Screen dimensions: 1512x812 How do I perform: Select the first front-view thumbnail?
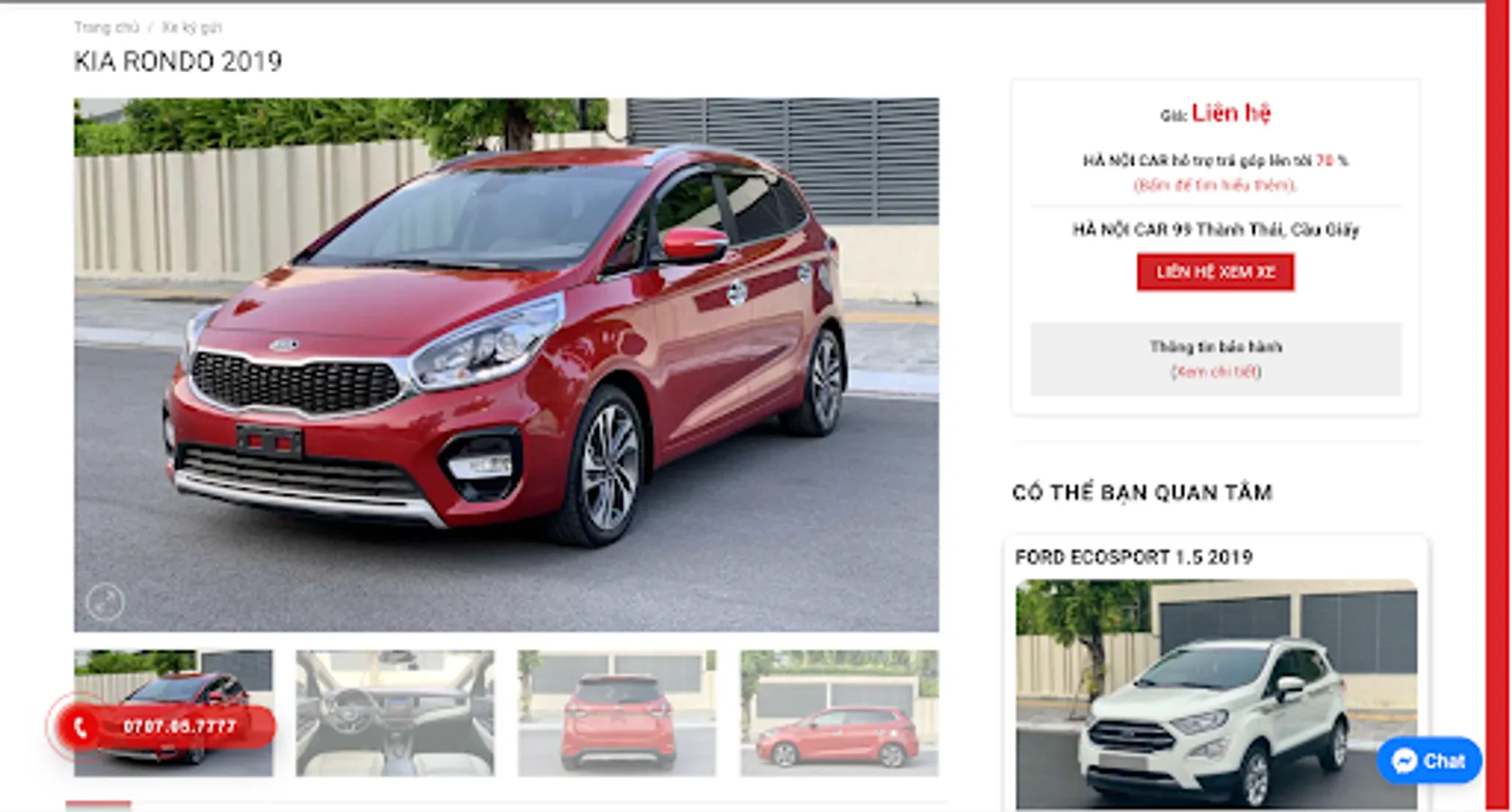tap(173, 713)
